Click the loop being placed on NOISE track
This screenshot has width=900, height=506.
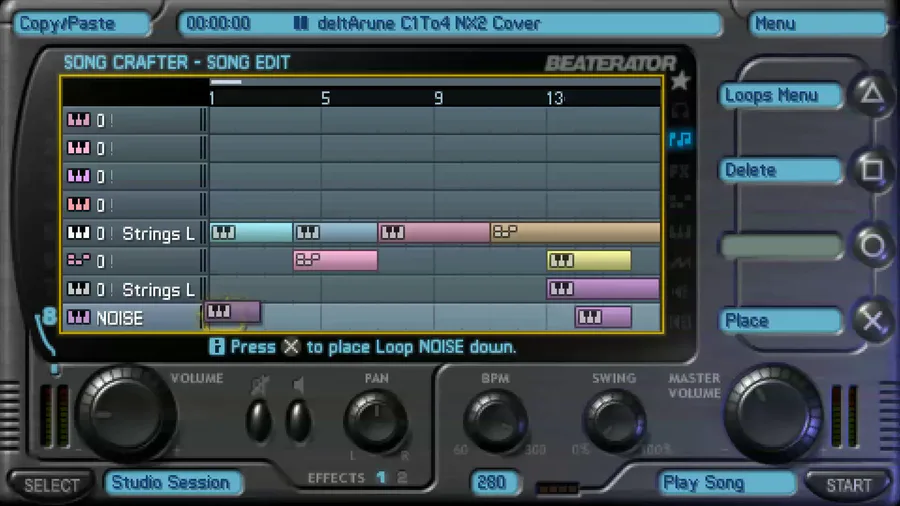click(x=232, y=312)
